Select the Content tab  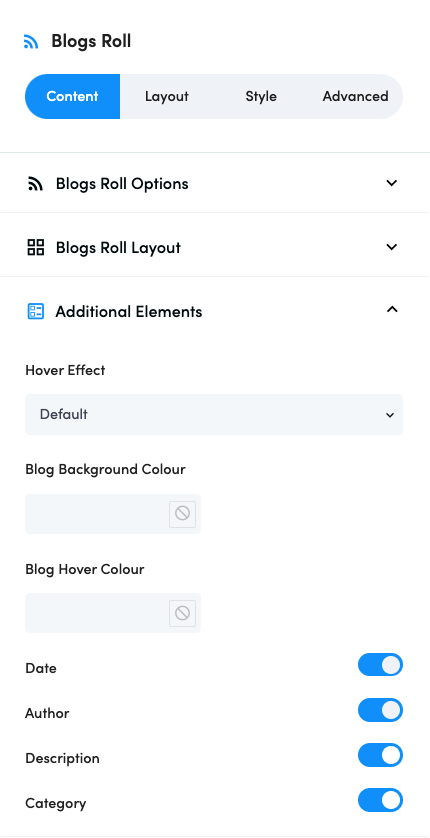point(73,97)
